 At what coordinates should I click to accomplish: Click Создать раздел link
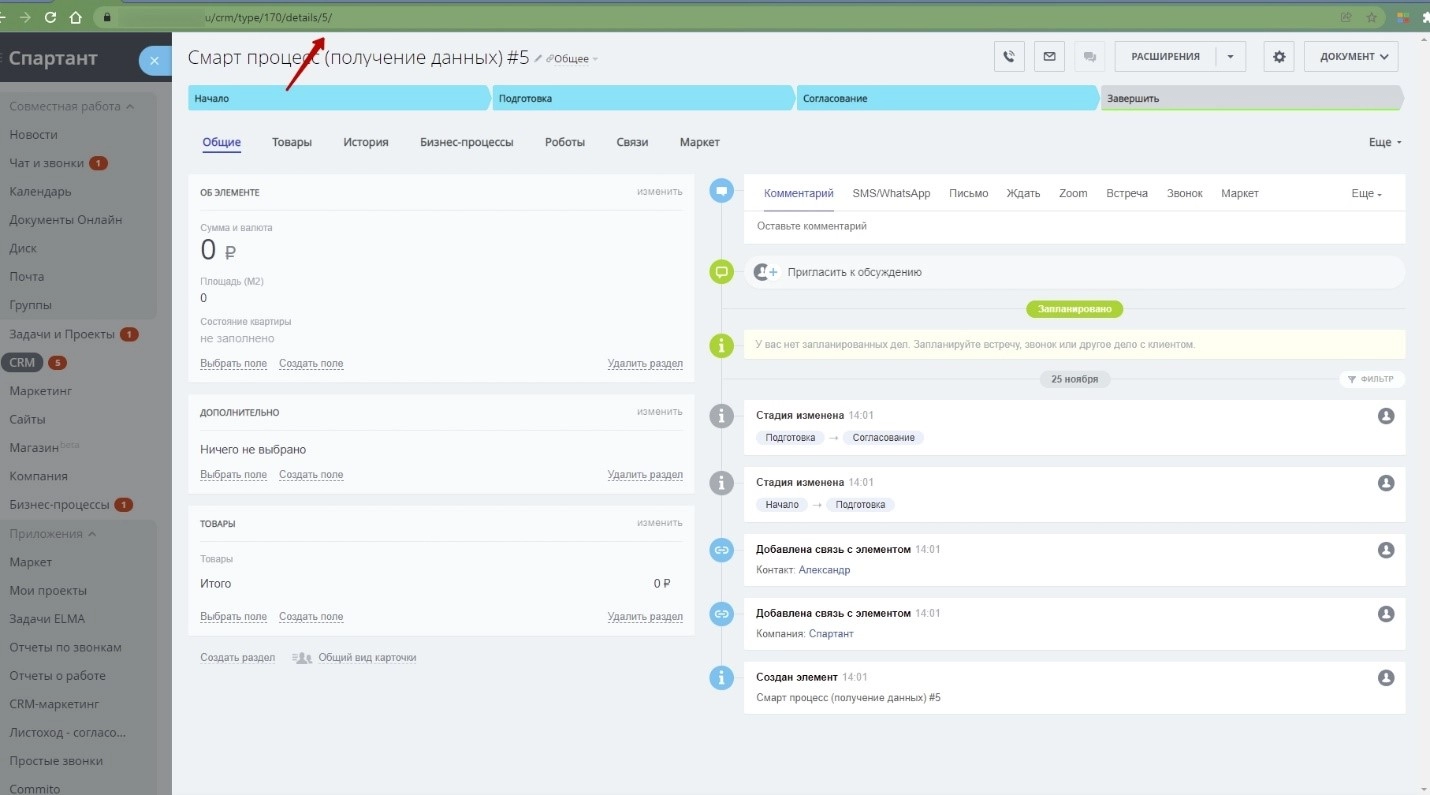tap(237, 658)
